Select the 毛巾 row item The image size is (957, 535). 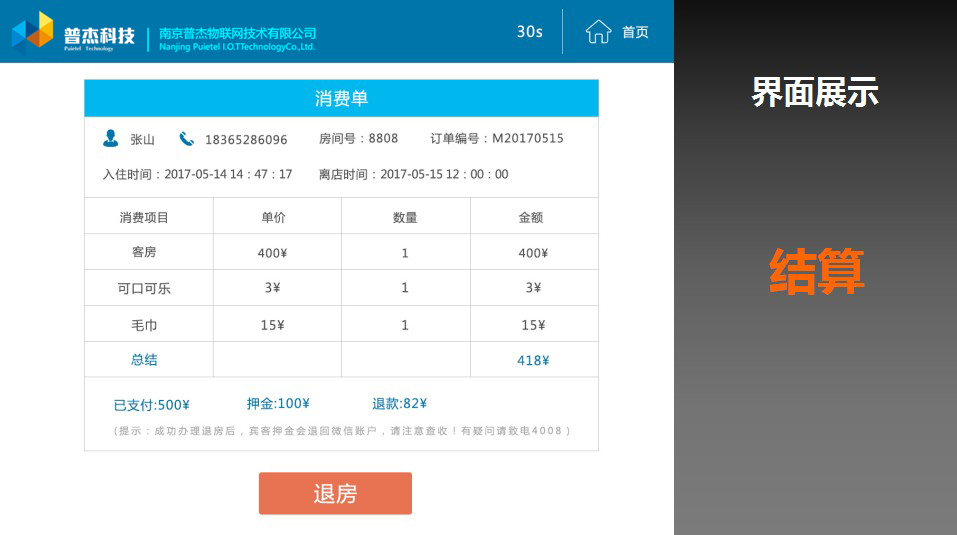coord(144,325)
